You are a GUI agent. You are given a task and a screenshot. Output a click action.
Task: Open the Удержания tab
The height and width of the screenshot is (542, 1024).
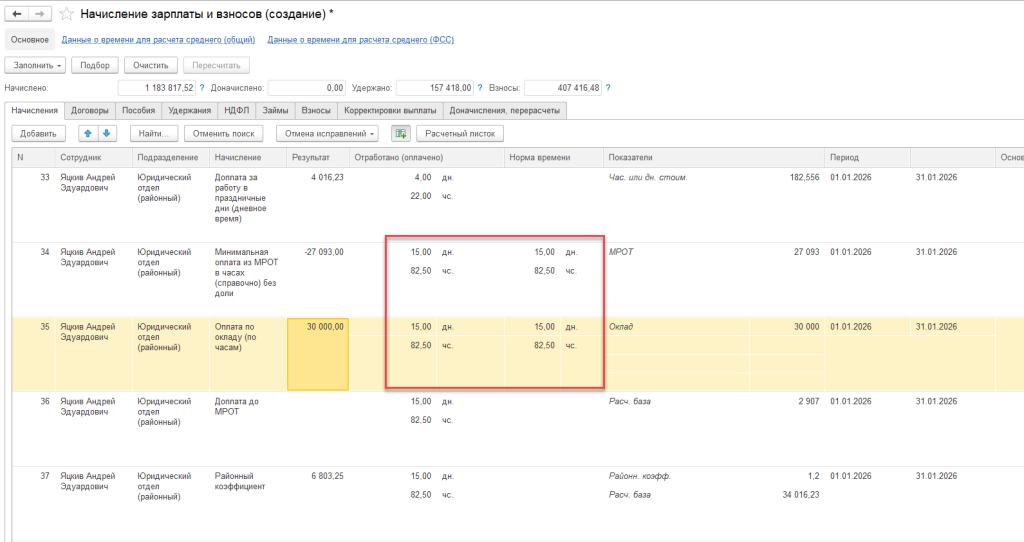click(189, 110)
